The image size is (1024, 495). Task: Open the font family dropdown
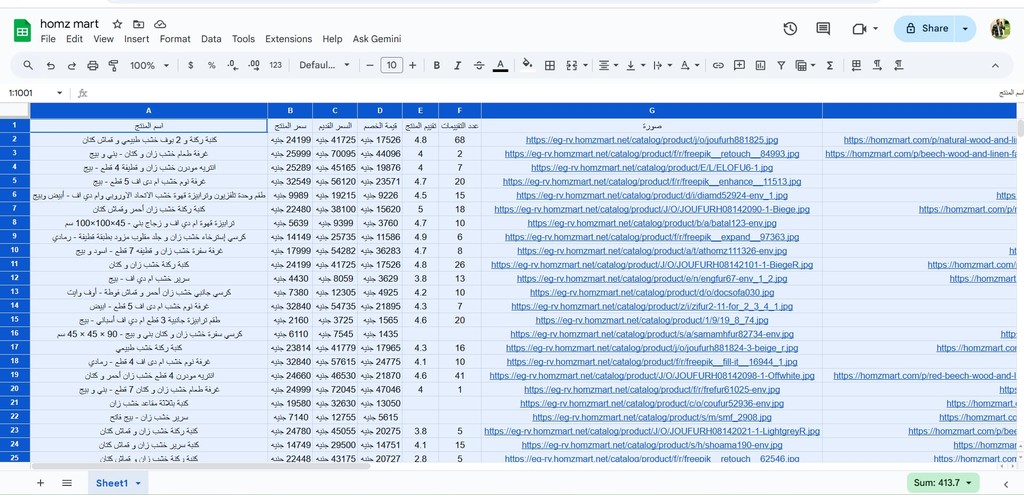pyautogui.click(x=323, y=65)
